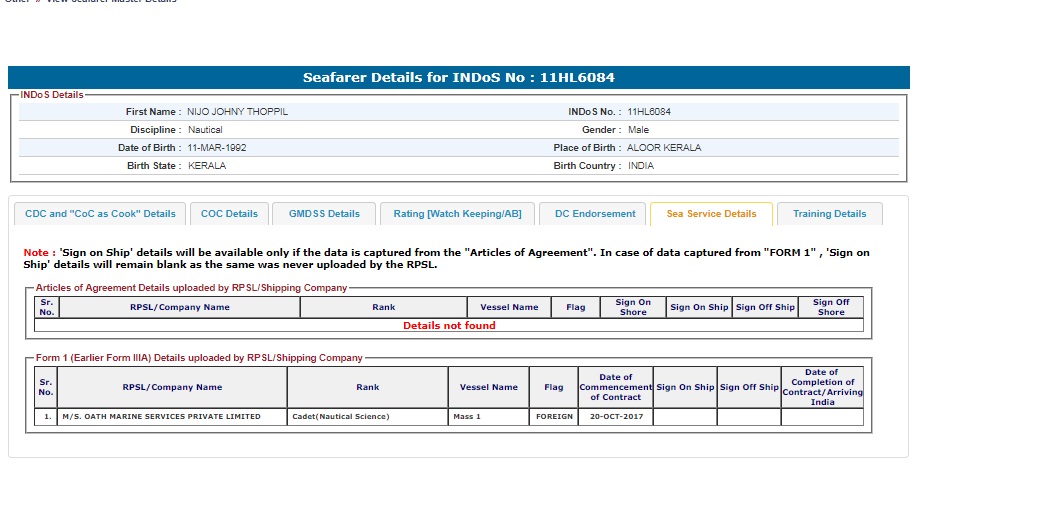
Task: Click the date of birth 11-MAR-1992
Action: (217, 148)
